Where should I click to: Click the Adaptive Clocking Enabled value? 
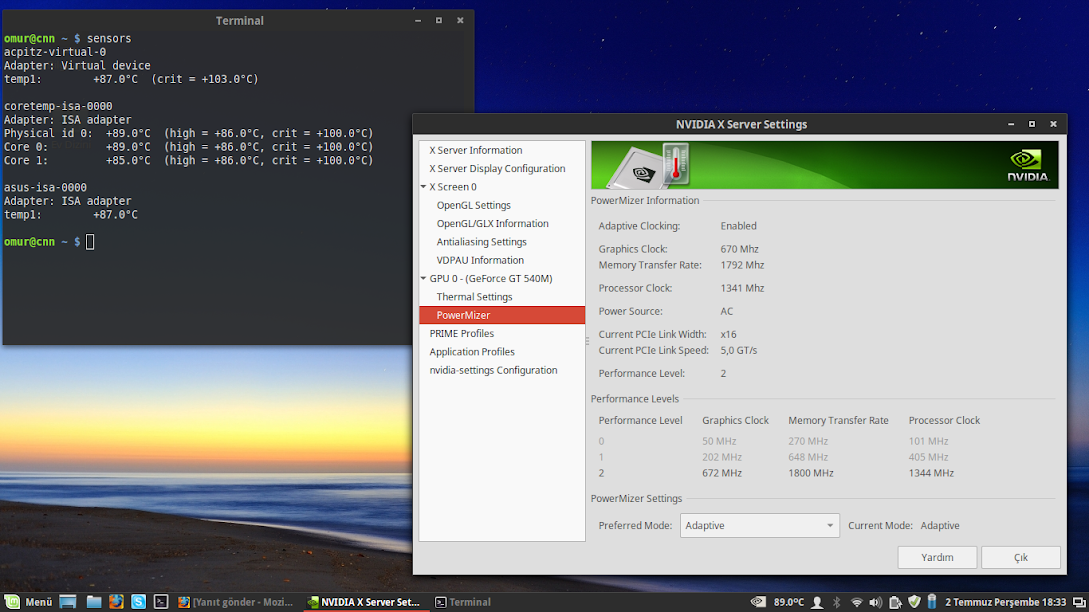point(738,226)
